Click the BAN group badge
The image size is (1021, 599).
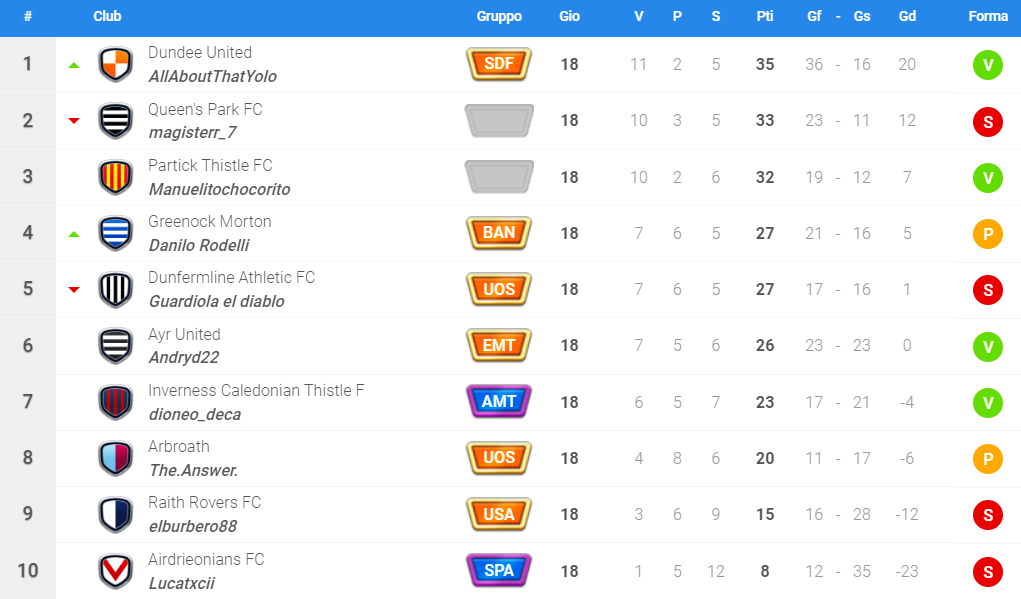499,233
